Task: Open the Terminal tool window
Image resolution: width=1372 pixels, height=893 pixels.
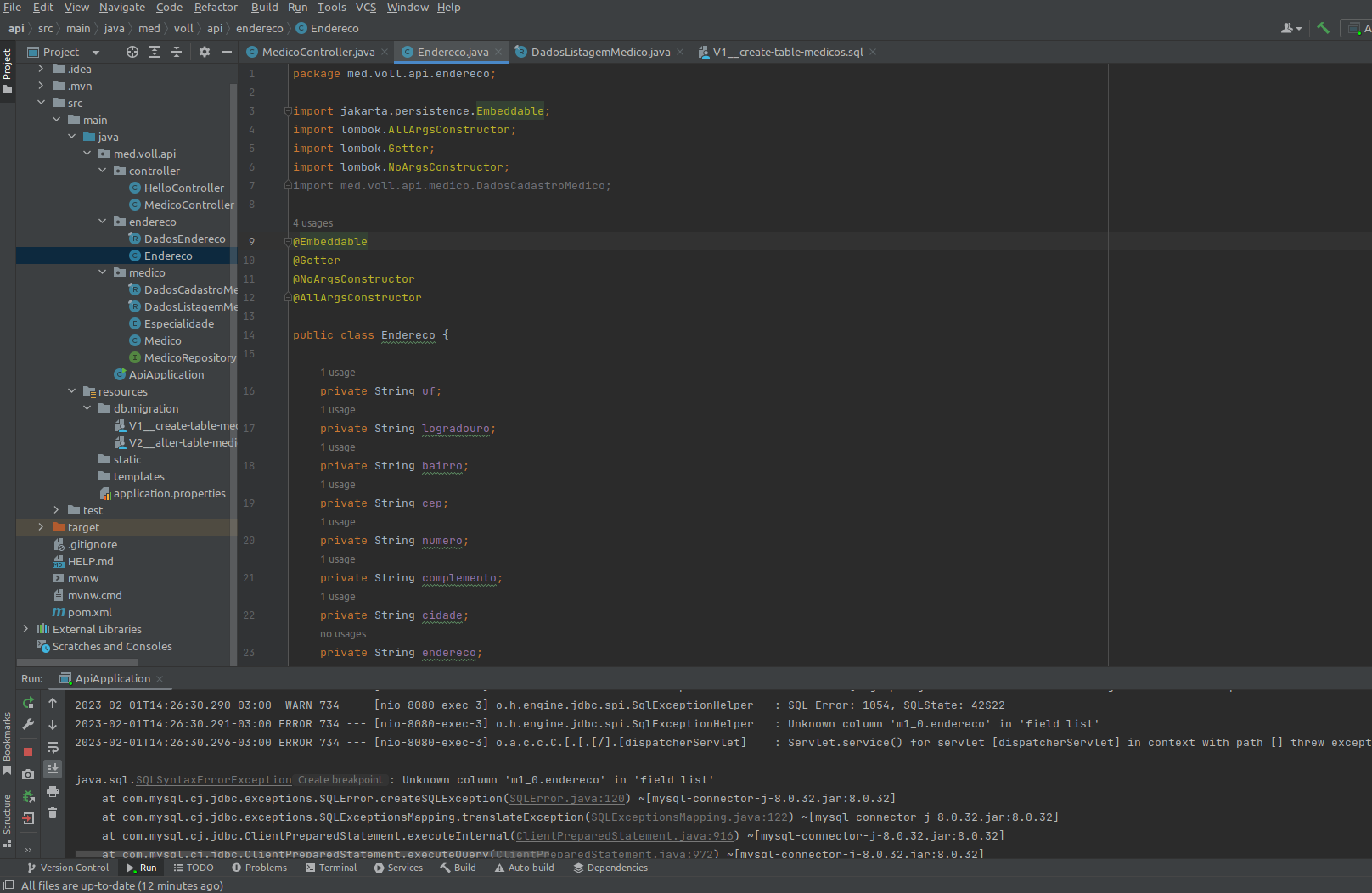Action: pyautogui.click(x=331, y=868)
